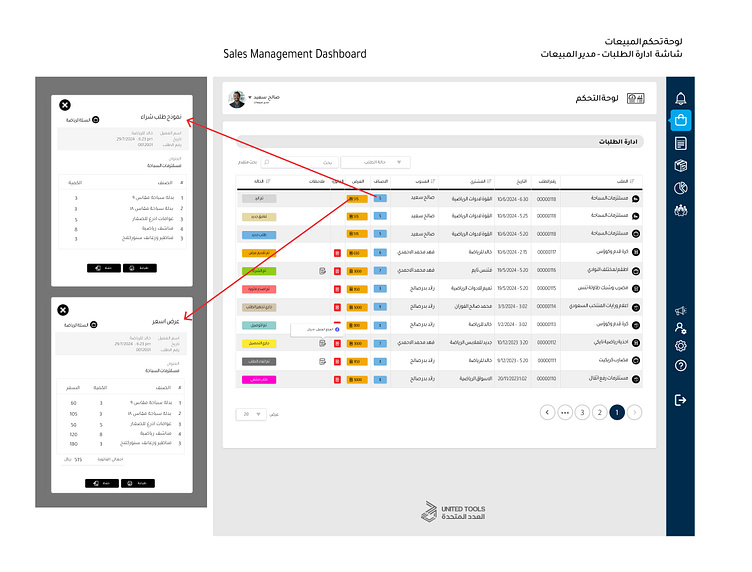Select the shopping bag orders icon in sidebar
752x572 pixels.
coord(681,120)
